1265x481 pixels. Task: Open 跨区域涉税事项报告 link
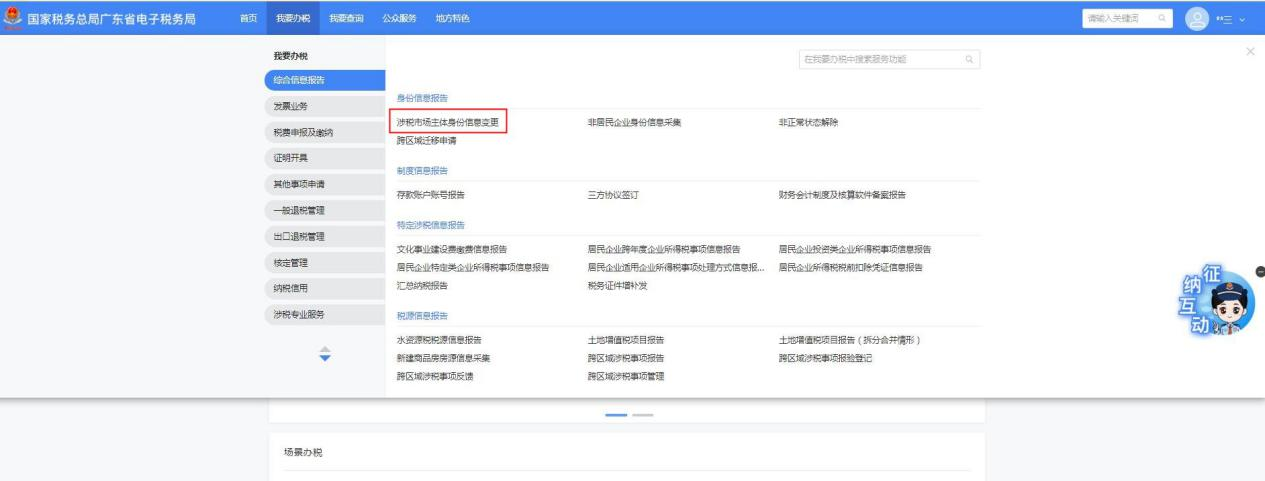[x=626, y=358]
